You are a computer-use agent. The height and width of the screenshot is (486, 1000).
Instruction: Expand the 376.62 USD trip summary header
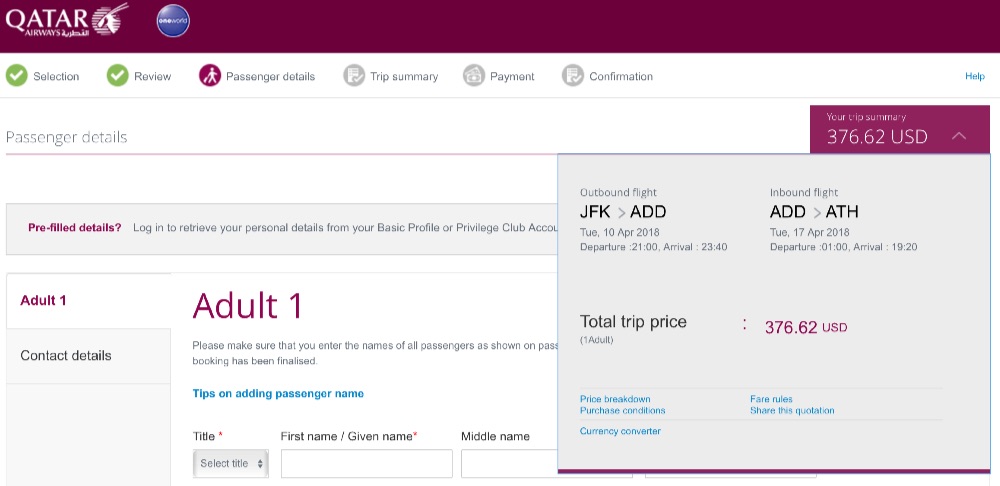(x=877, y=136)
